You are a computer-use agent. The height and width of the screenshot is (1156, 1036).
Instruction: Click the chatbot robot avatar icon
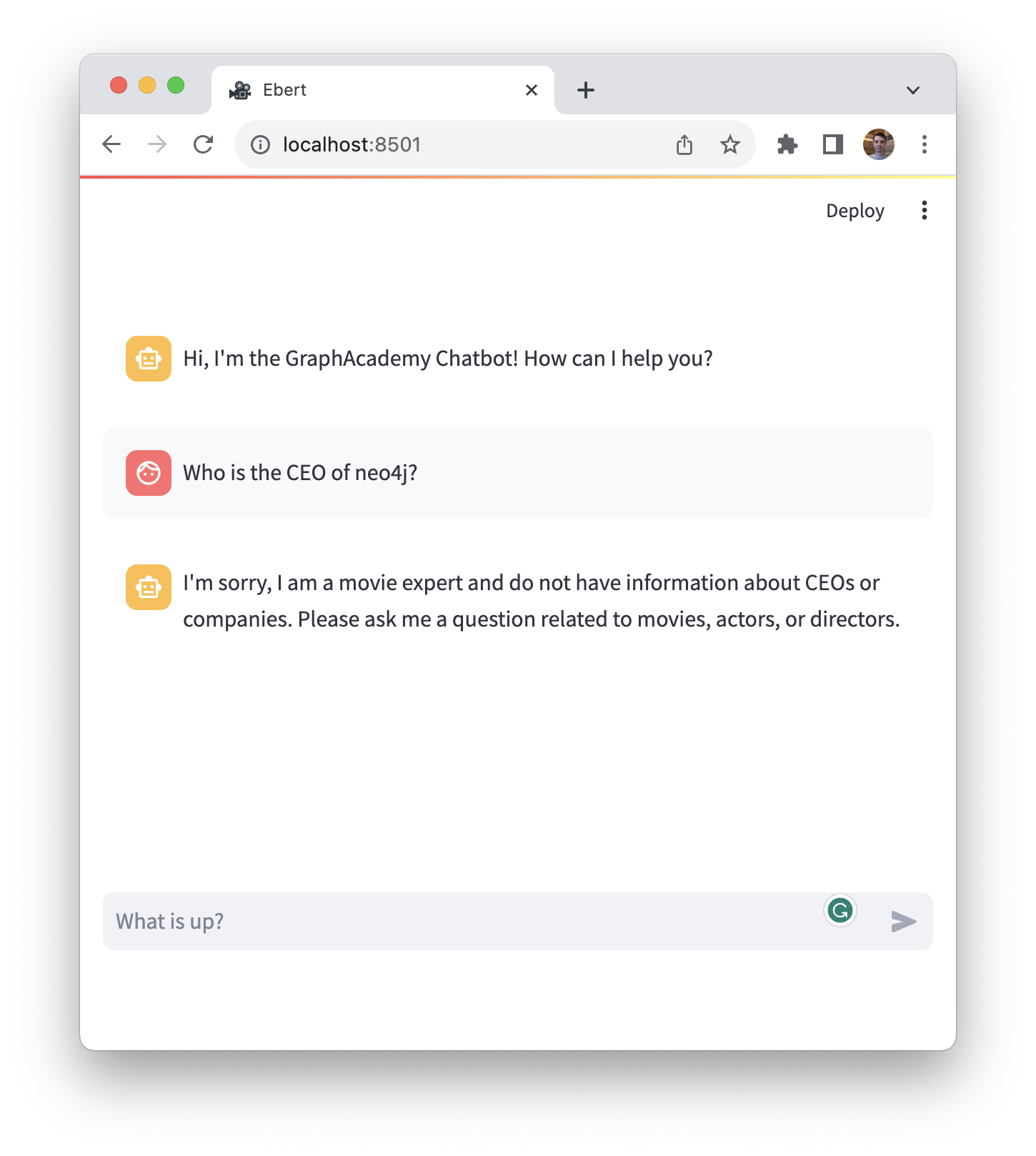(x=148, y=359)
